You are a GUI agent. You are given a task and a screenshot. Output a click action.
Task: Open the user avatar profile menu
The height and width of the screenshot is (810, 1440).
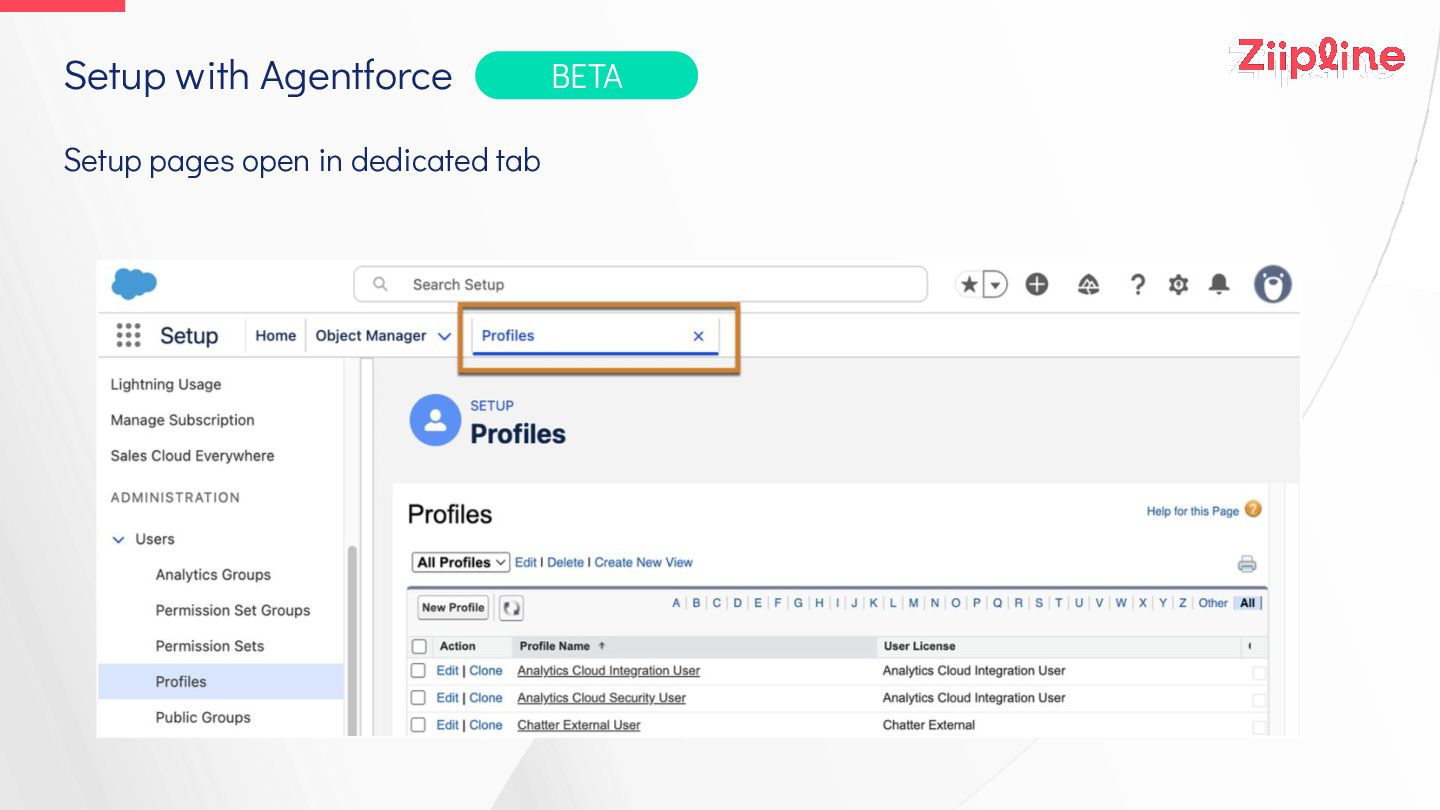1273,285
